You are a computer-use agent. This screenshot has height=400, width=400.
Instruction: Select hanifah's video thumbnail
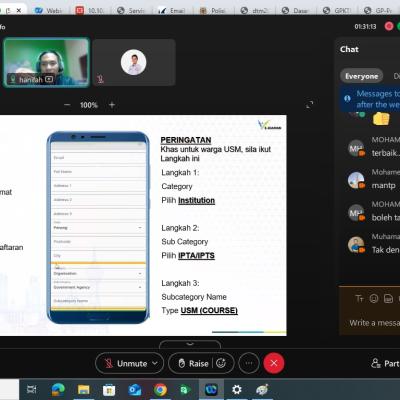tap(47, 62)
